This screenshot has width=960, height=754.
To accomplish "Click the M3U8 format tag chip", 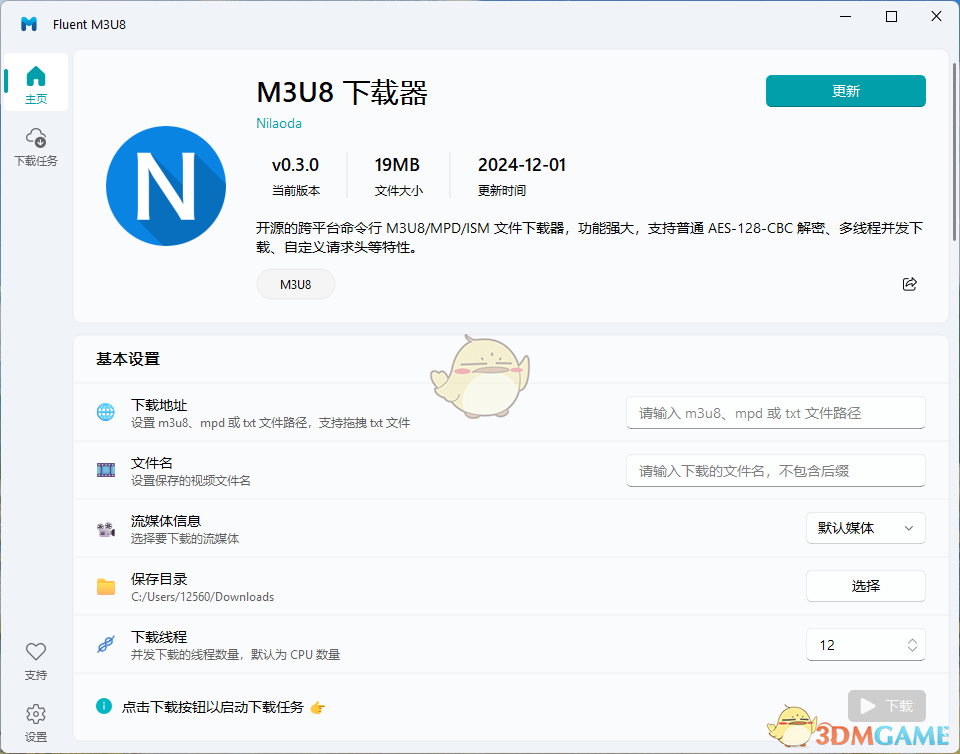I will pos(295,284).
